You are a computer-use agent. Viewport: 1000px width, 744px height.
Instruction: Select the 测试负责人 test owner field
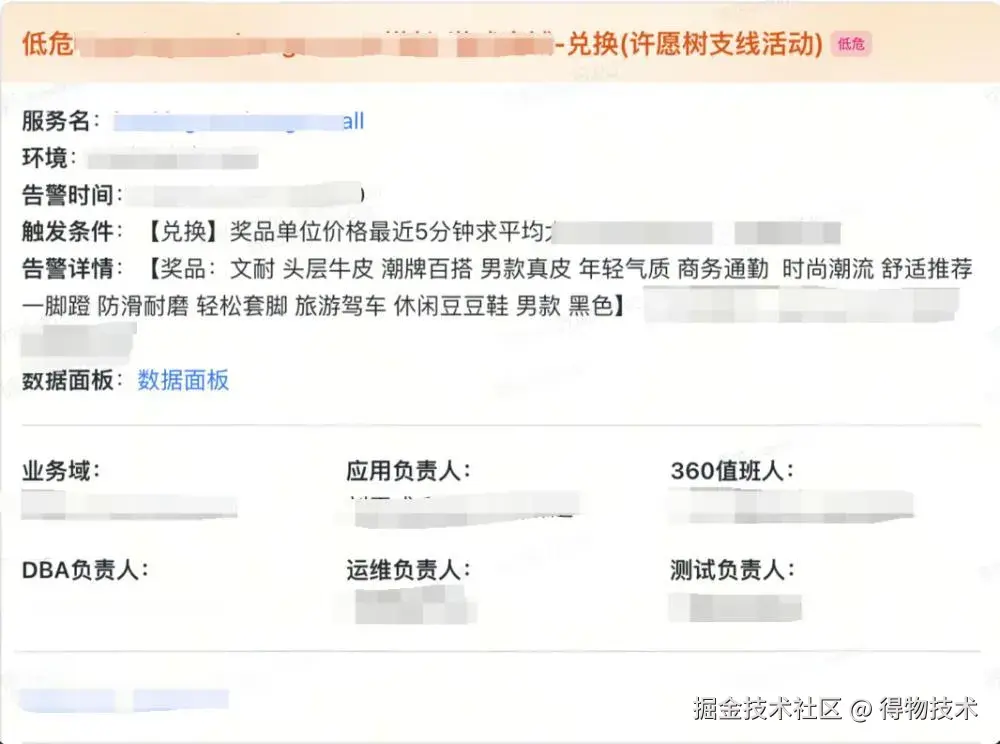pyautogui.click(x=732, y=570)
